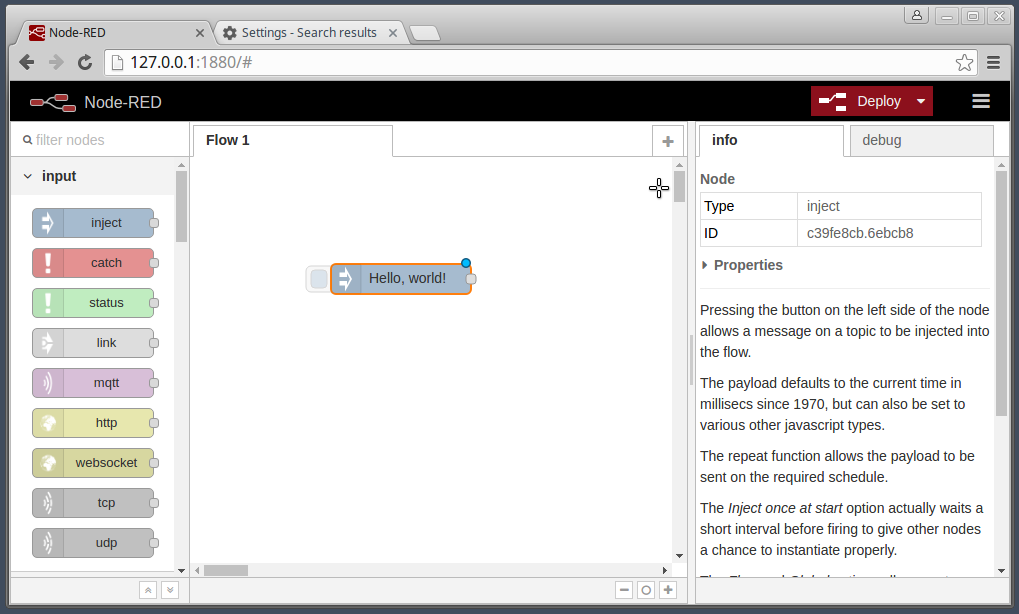Click the canvas scroll right arrow
This screenshot has height=614, width=1019.
[665, 570]
